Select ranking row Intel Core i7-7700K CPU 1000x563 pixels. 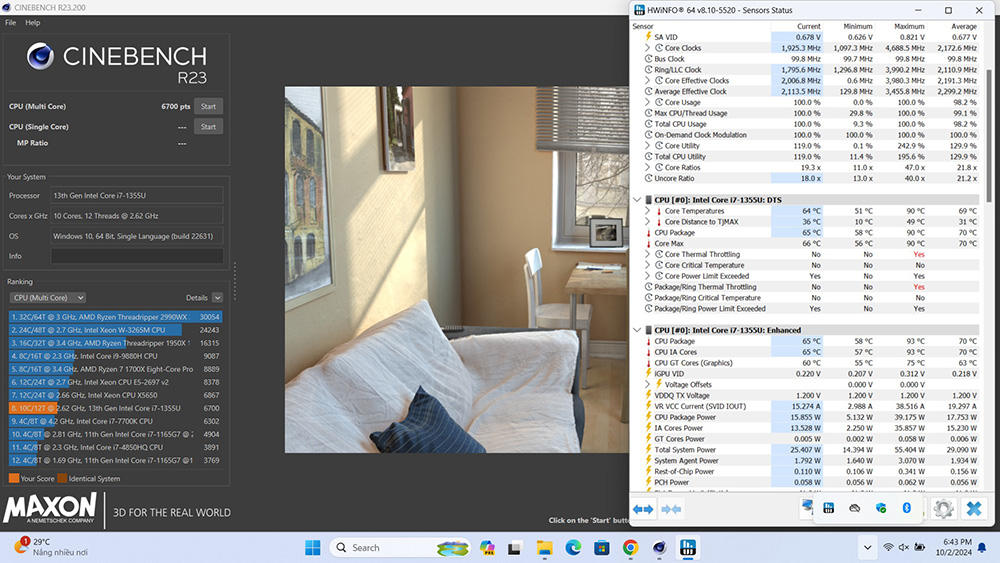tap(115, 421)
